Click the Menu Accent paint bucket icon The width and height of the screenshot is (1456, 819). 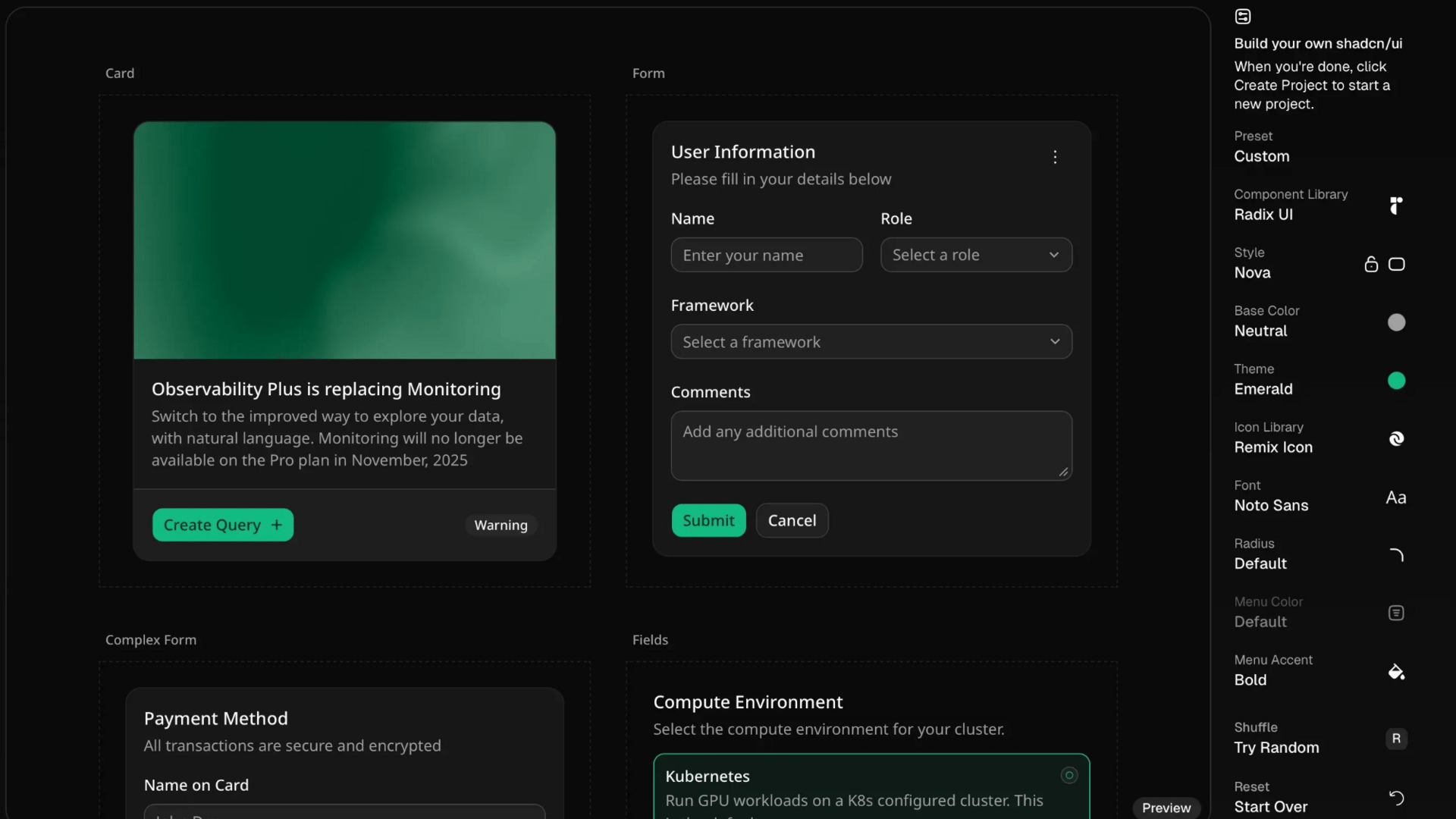[x=1396, y=672]
